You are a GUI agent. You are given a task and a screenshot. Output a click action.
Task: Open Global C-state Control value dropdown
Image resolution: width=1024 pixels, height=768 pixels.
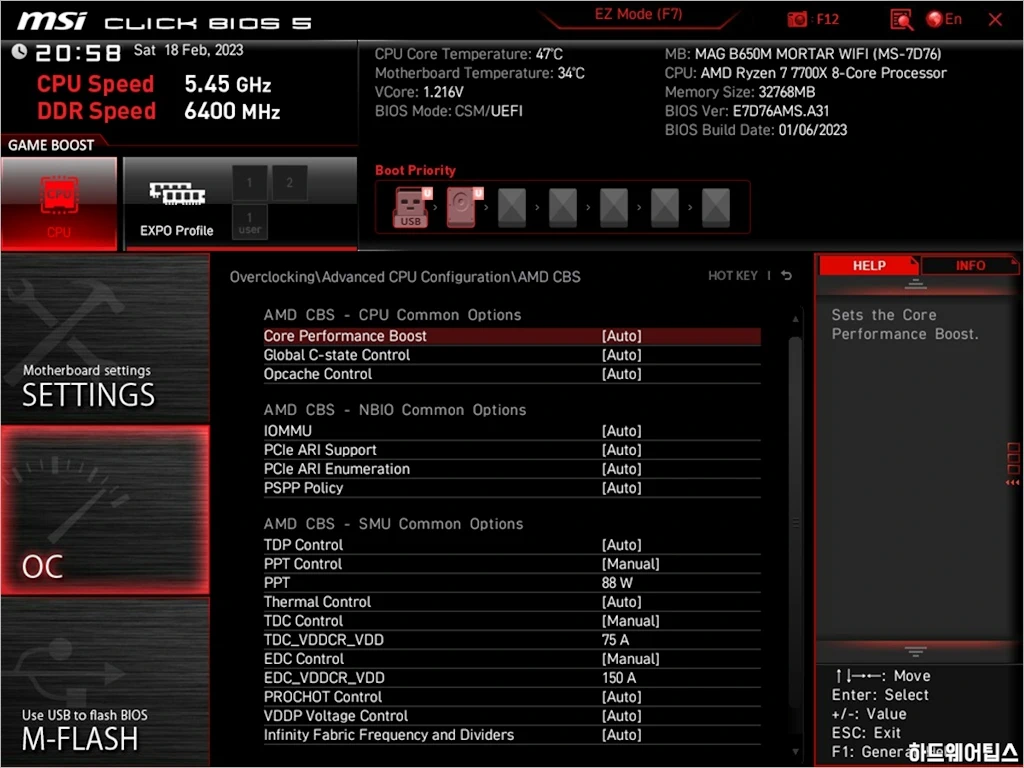[x=622, y=355]
